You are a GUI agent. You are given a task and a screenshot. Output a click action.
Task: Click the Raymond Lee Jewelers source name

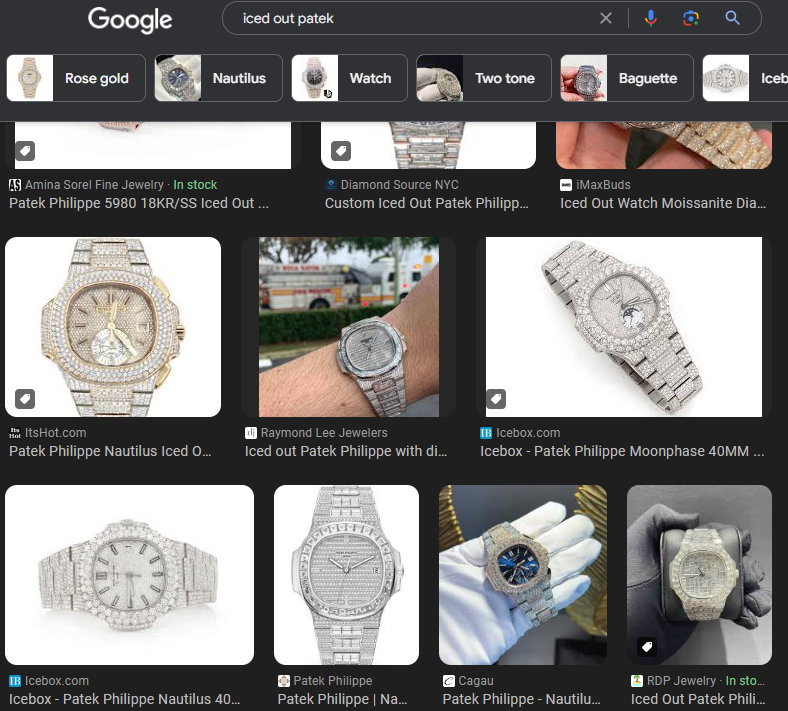324,433
